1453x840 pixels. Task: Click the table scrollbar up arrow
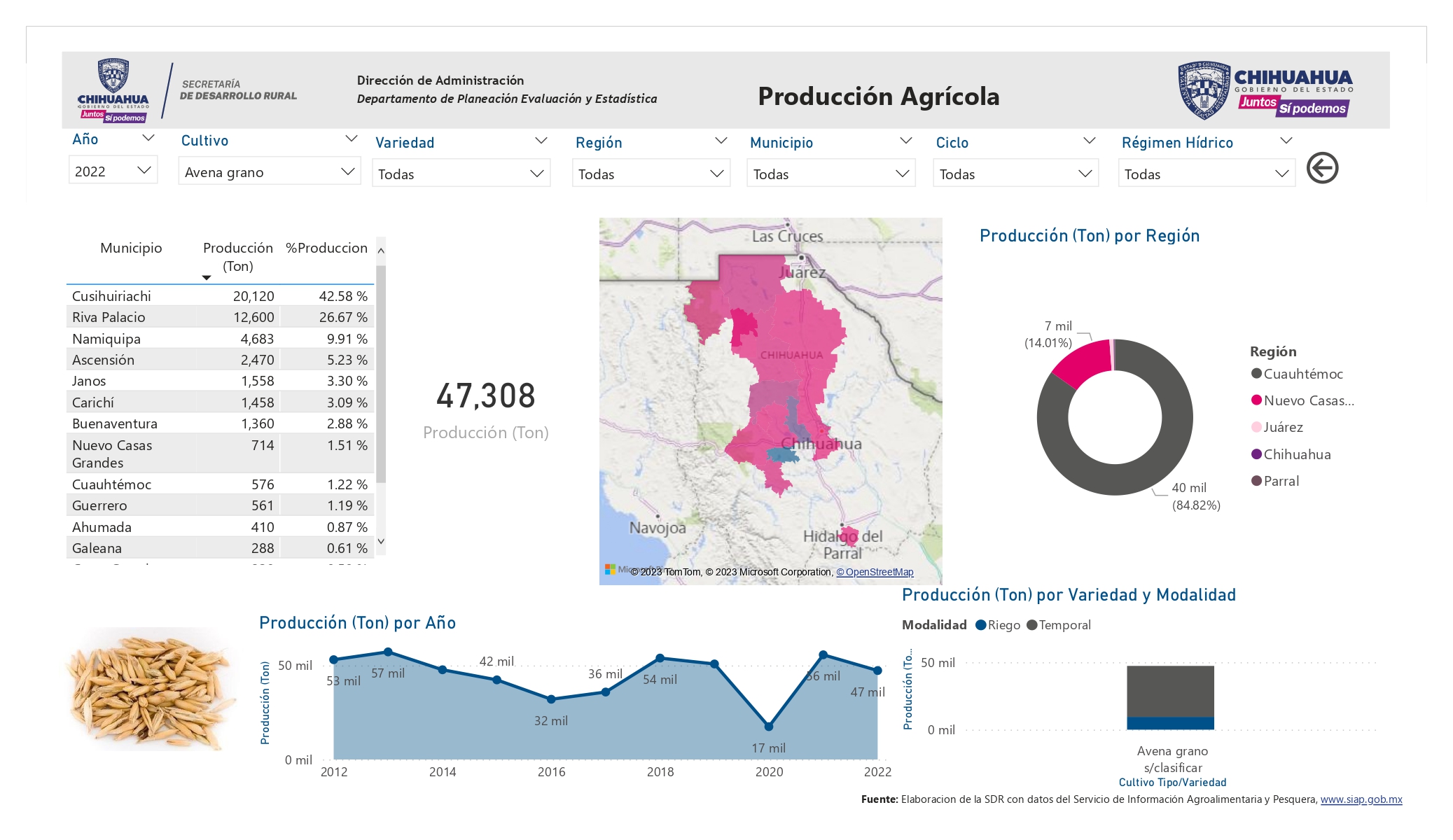[x=381, y=250]
